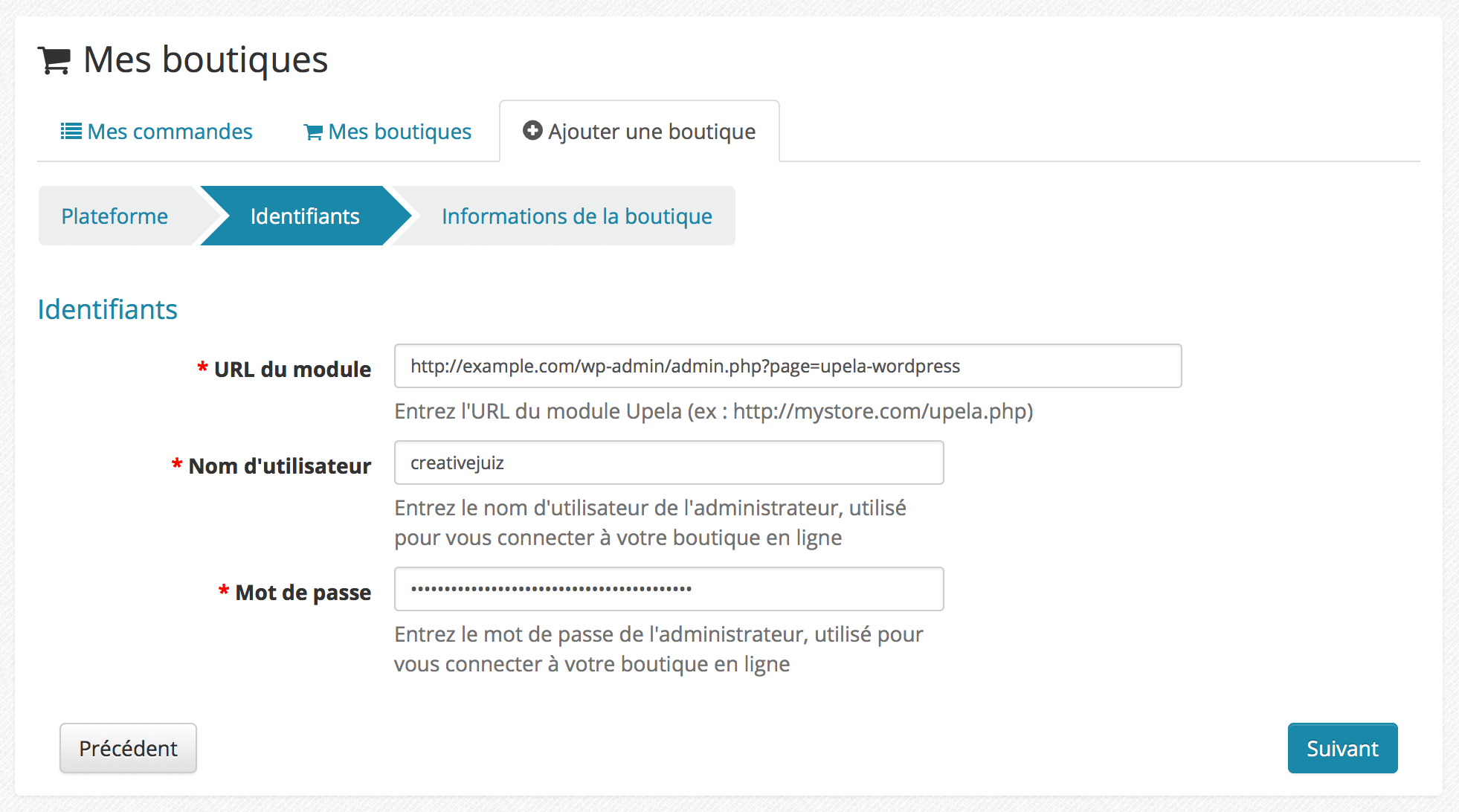Switch to the Mes boutiques tab

tap(387, 132)
